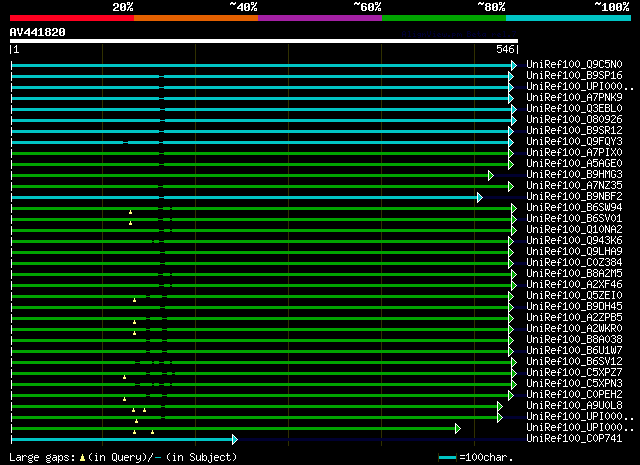Click the arrowhead ending the UniRef100_Q9C5N0 alignment
This screenshot has width=640, height=465.
pos(514,65)
